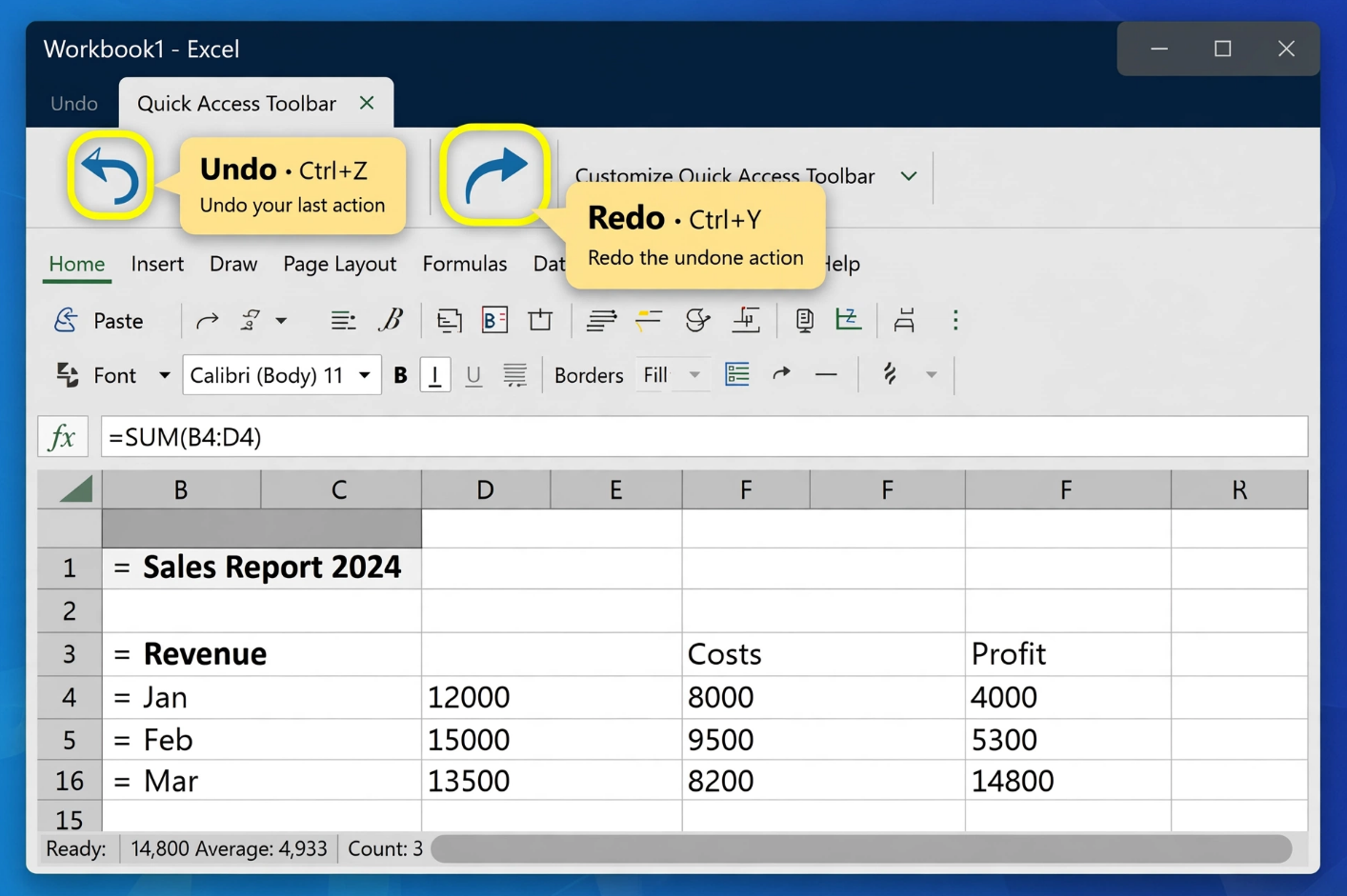
Task: Select the Sales Report 2024 cell
Action: coord(262,567)
